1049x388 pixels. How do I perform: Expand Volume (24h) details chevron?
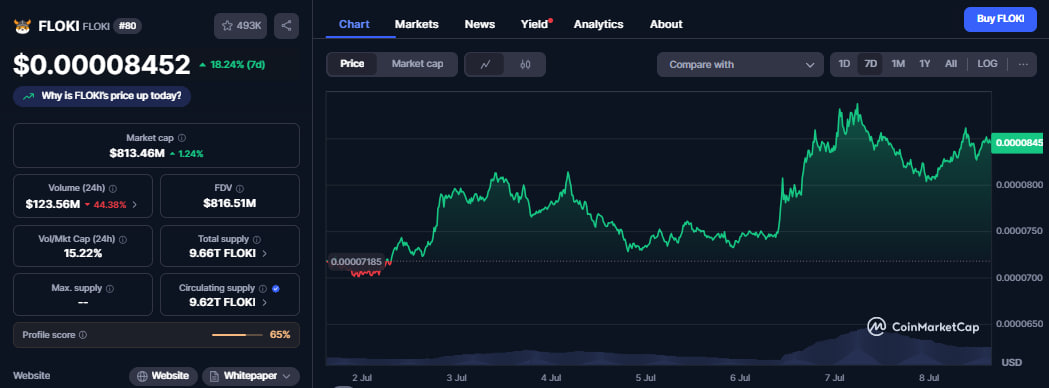tap(135, 205)
